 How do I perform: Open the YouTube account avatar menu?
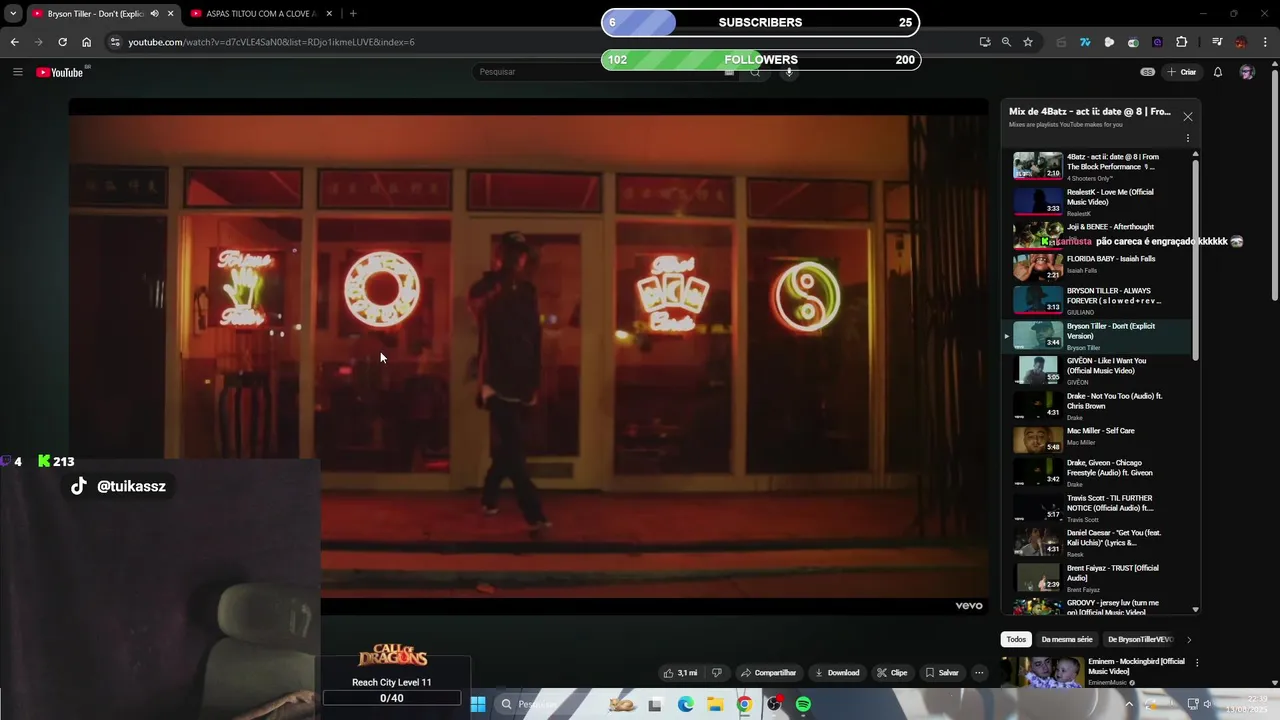[x=1247, y=72]
